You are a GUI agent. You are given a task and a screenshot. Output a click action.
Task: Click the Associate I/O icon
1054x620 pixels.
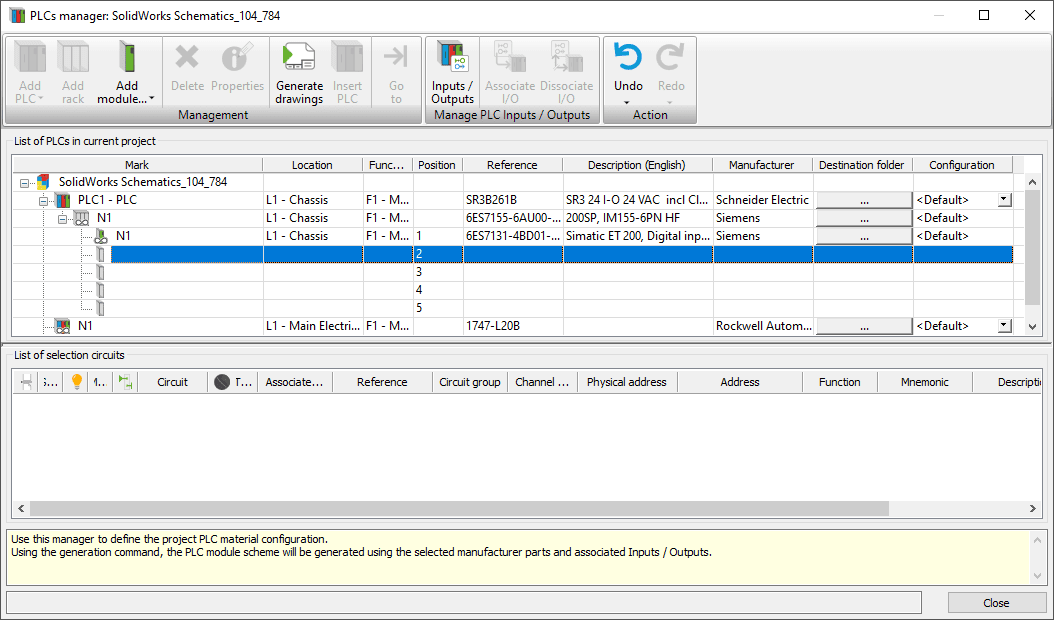(510, 58)
